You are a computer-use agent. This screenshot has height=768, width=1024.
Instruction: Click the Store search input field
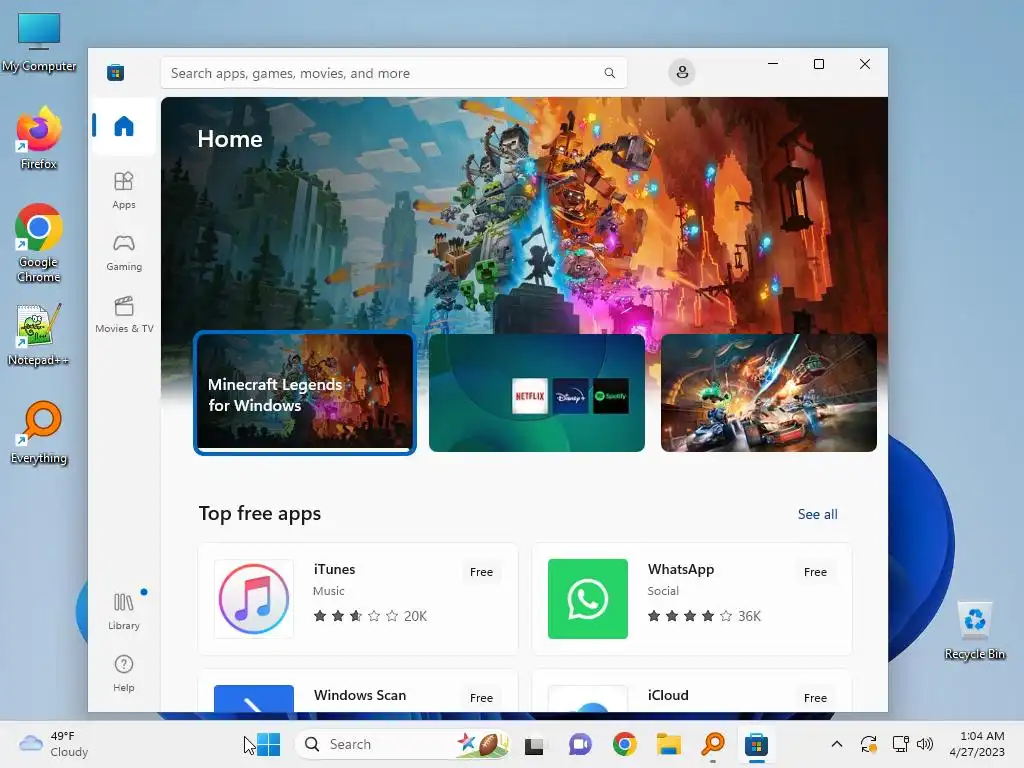(x=393, y=73)
